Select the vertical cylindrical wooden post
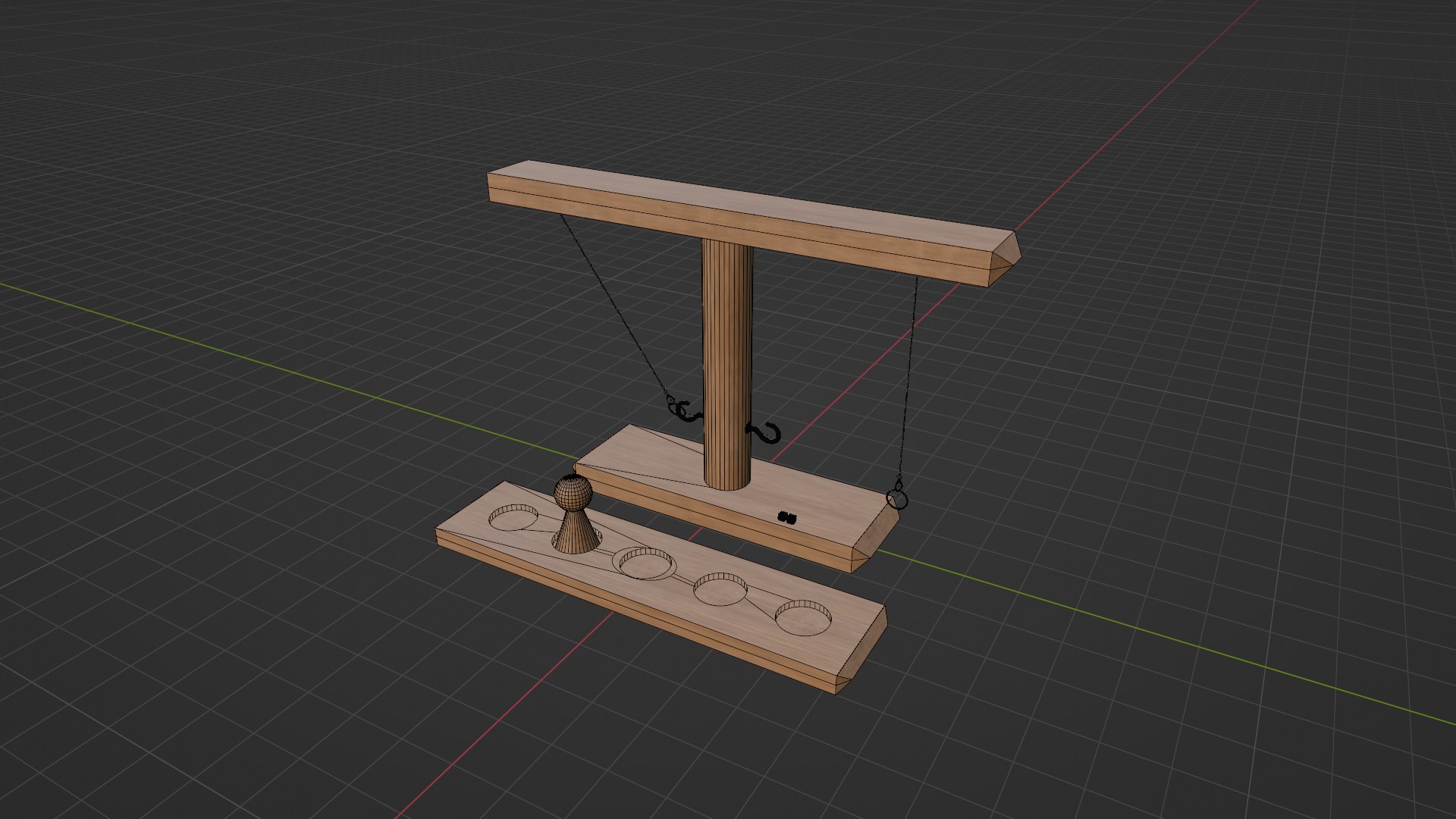 [x=727, y=364]
